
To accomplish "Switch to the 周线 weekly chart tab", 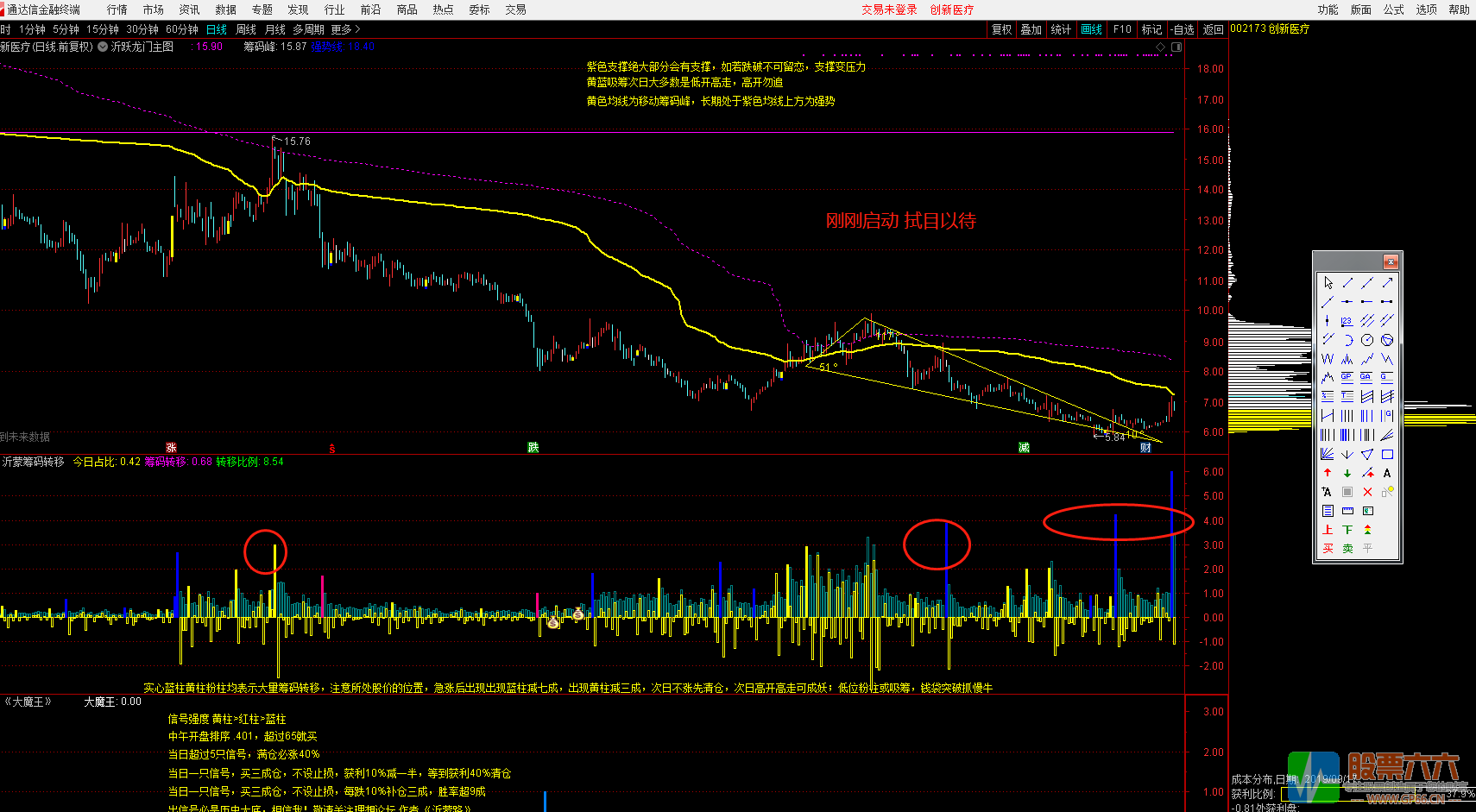I will pyautogui.click(x=246, y=29).
